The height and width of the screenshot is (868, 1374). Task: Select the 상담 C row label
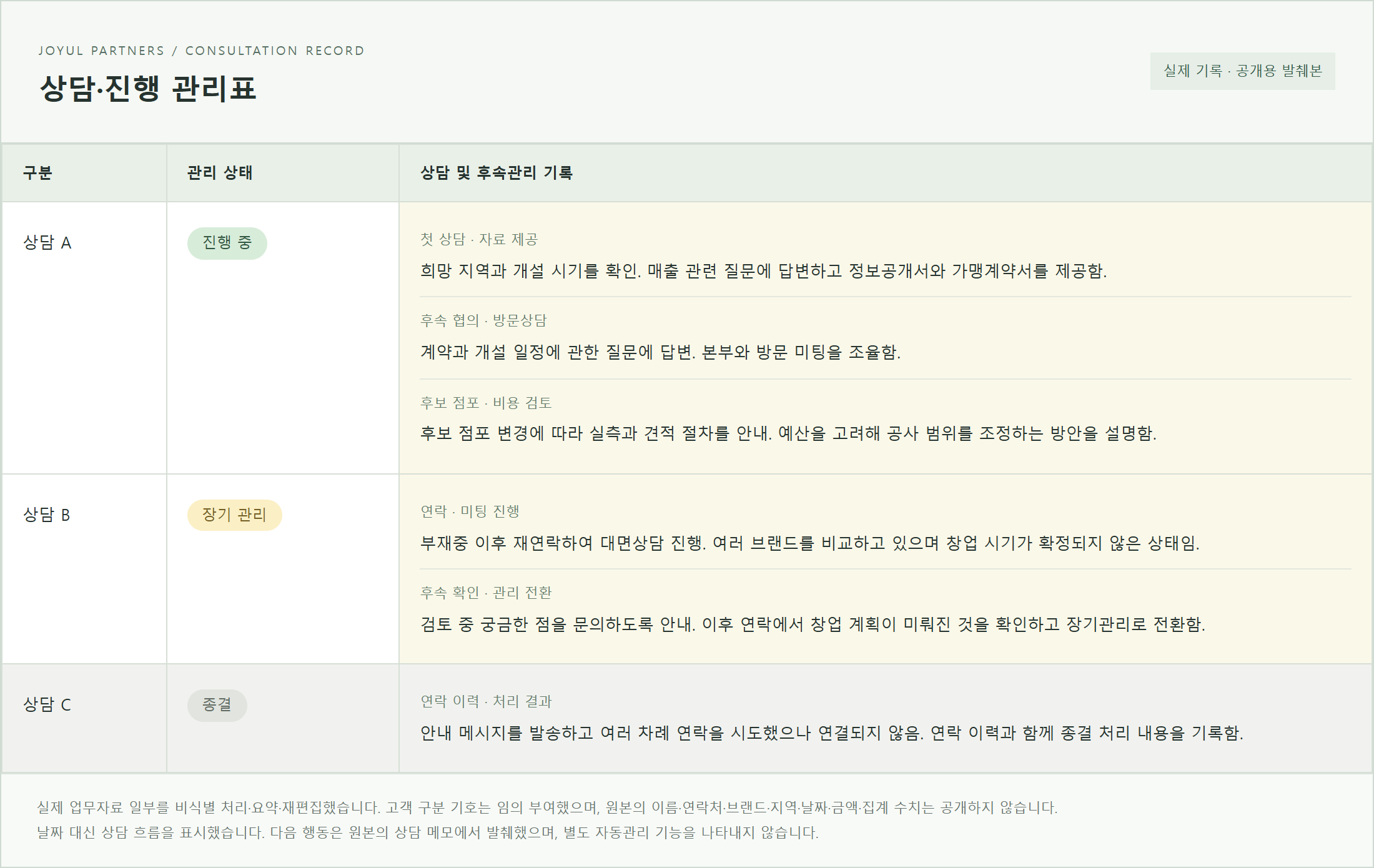coord(47,705)
